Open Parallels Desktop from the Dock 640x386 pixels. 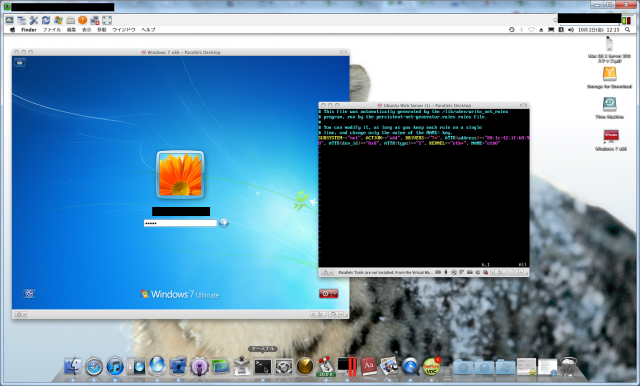coord(347,366)
